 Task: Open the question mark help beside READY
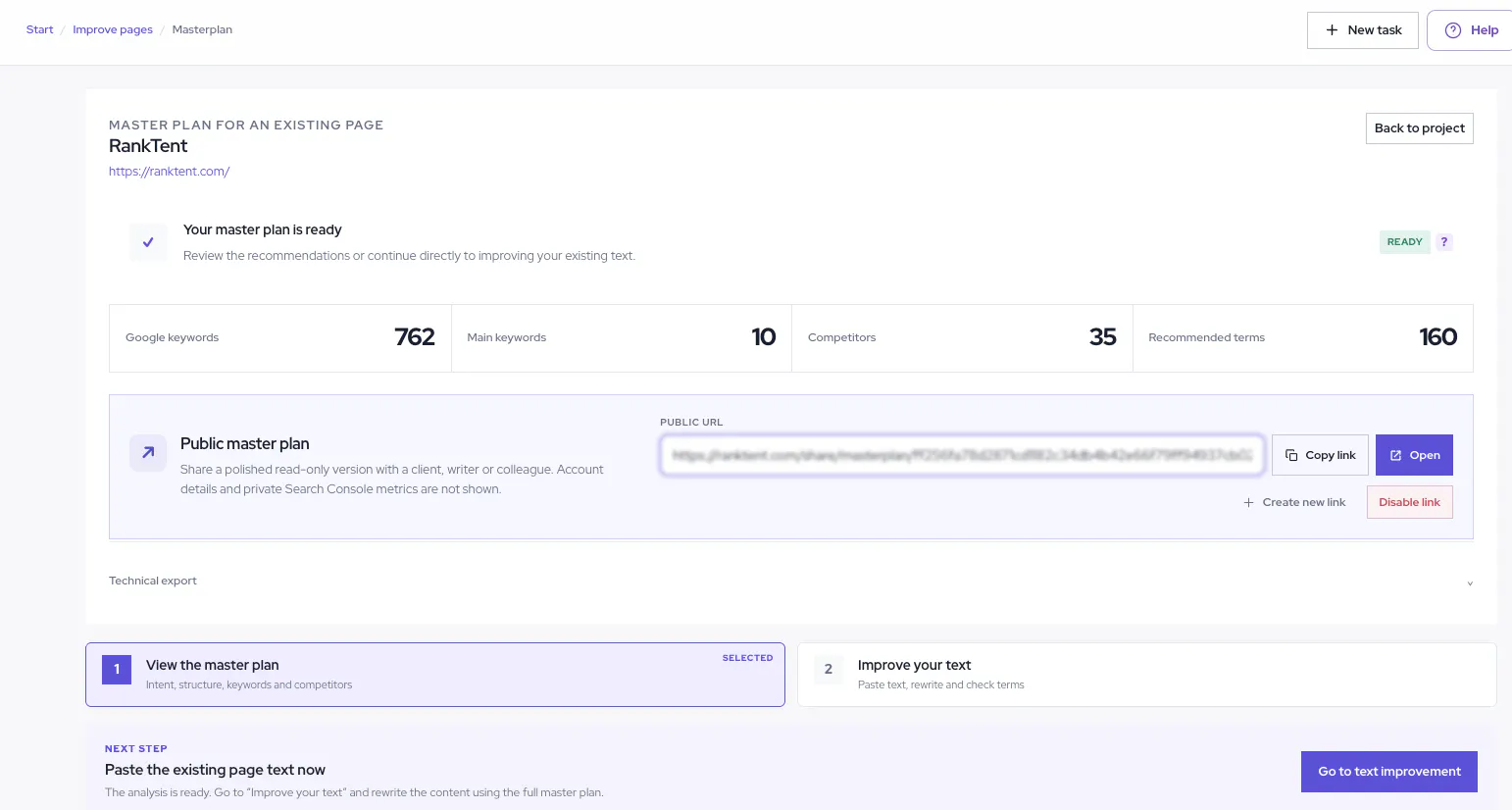(x=1443, y=242)
